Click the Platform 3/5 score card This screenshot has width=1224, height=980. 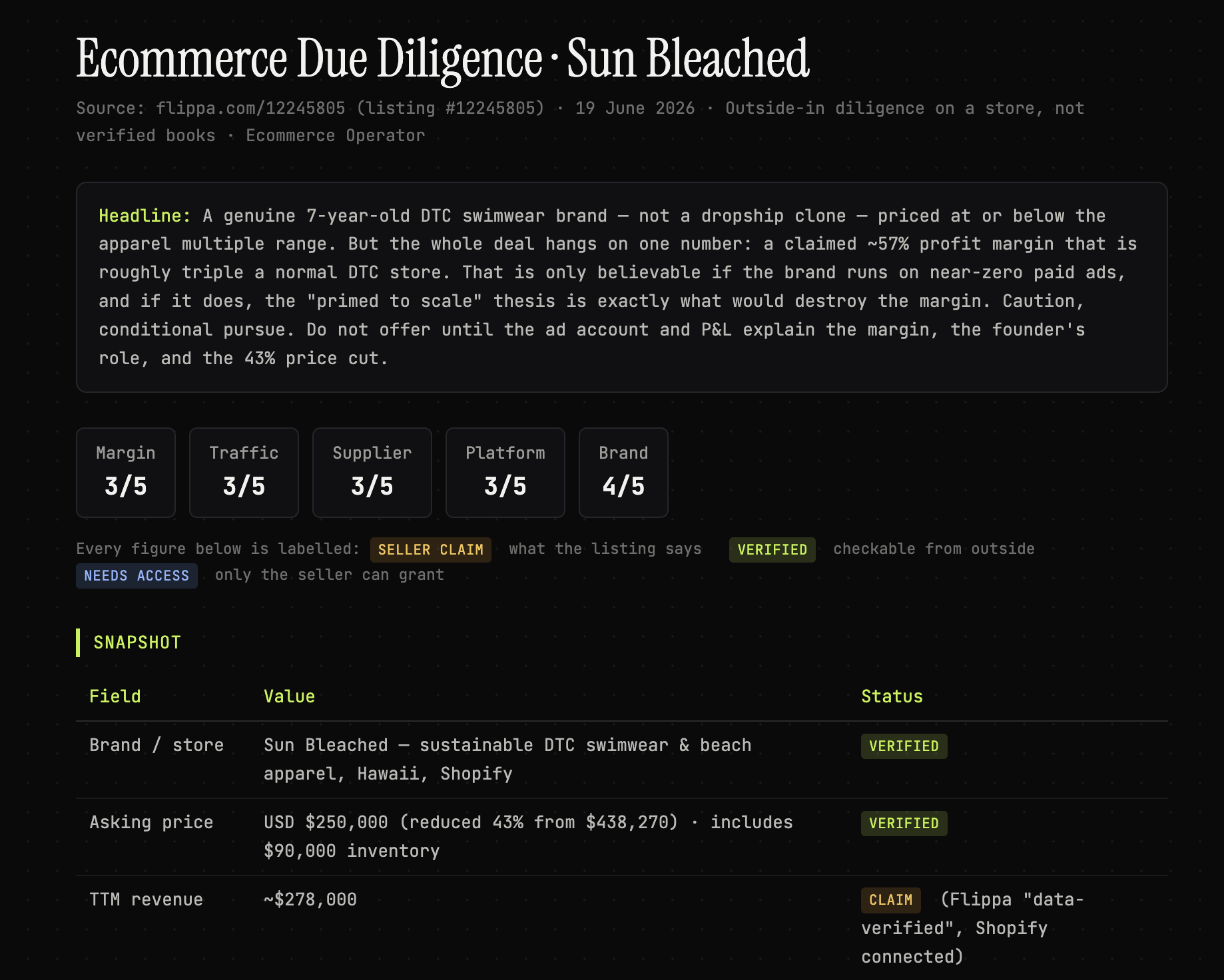tap(505, 473)
